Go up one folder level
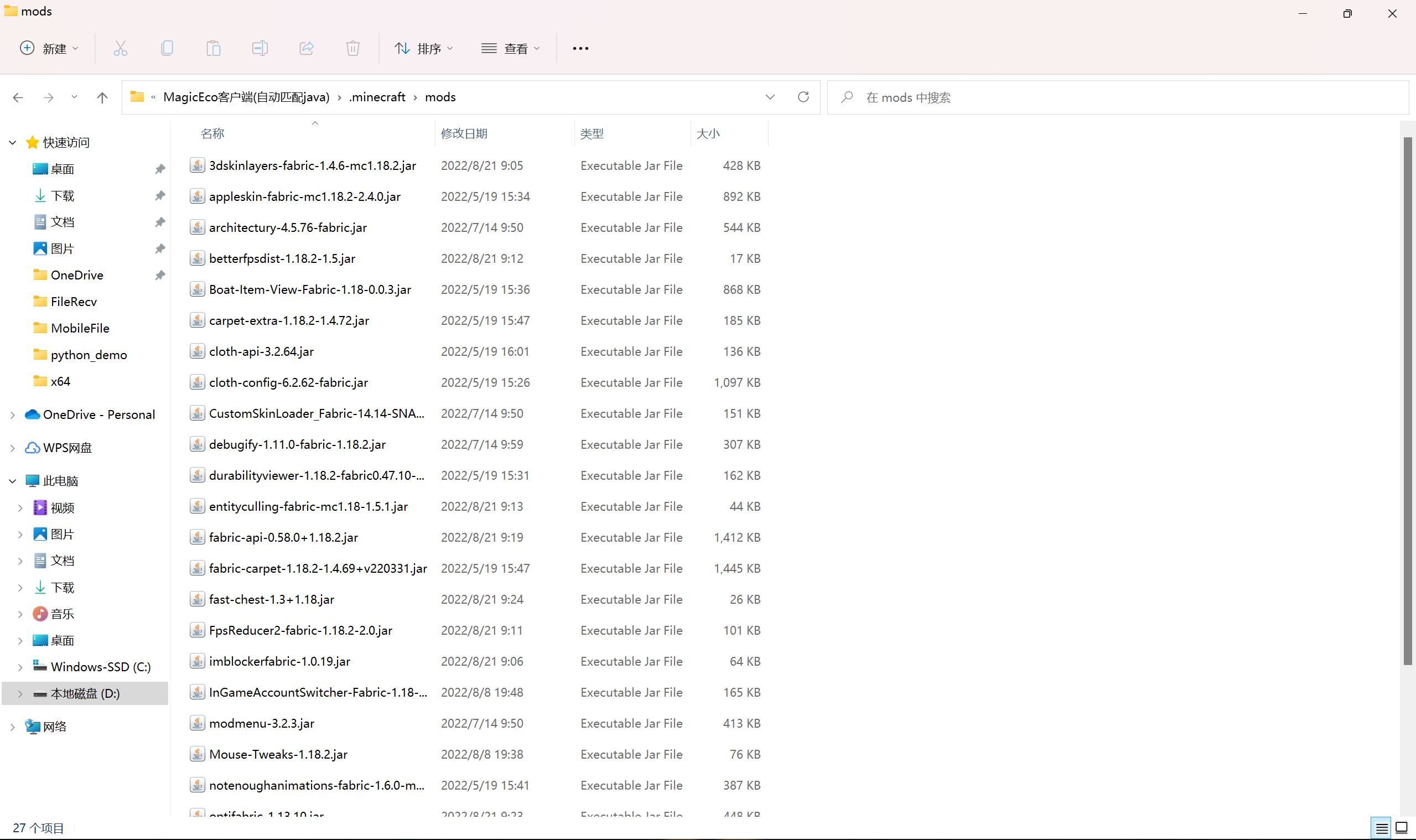This screenshot has height=840, width=1416. click(x=102, y=97)
